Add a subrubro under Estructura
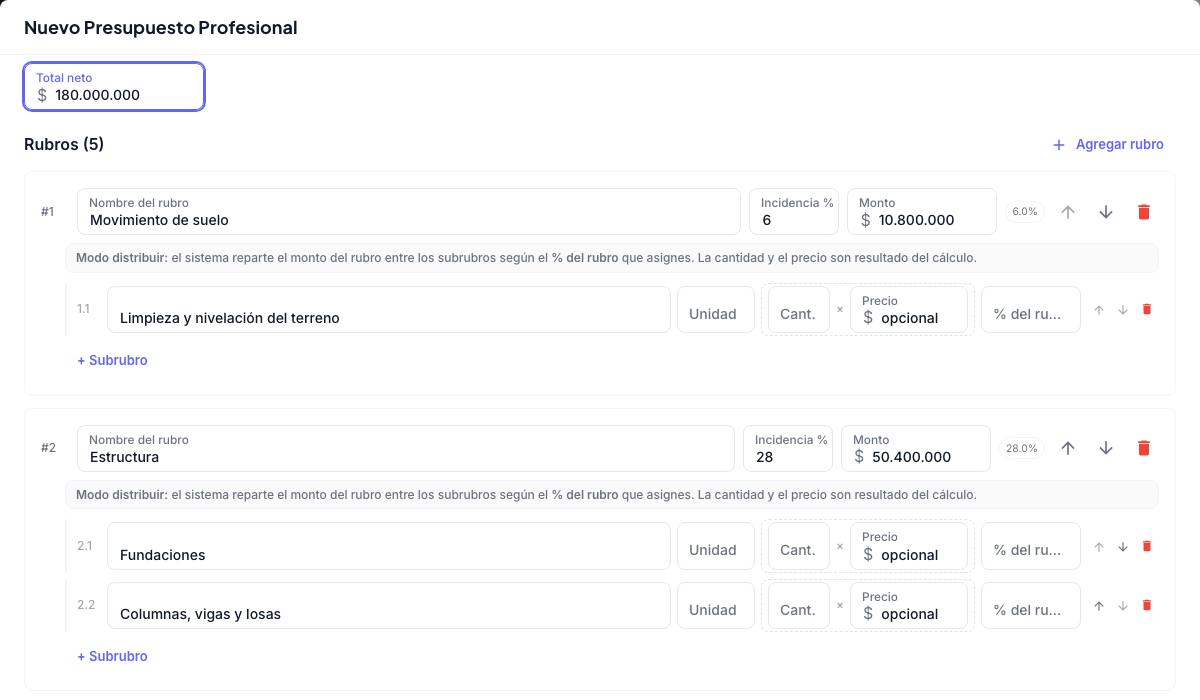Image resolution: width=1200 pixels, height=700 pixels. coord(112,656)
